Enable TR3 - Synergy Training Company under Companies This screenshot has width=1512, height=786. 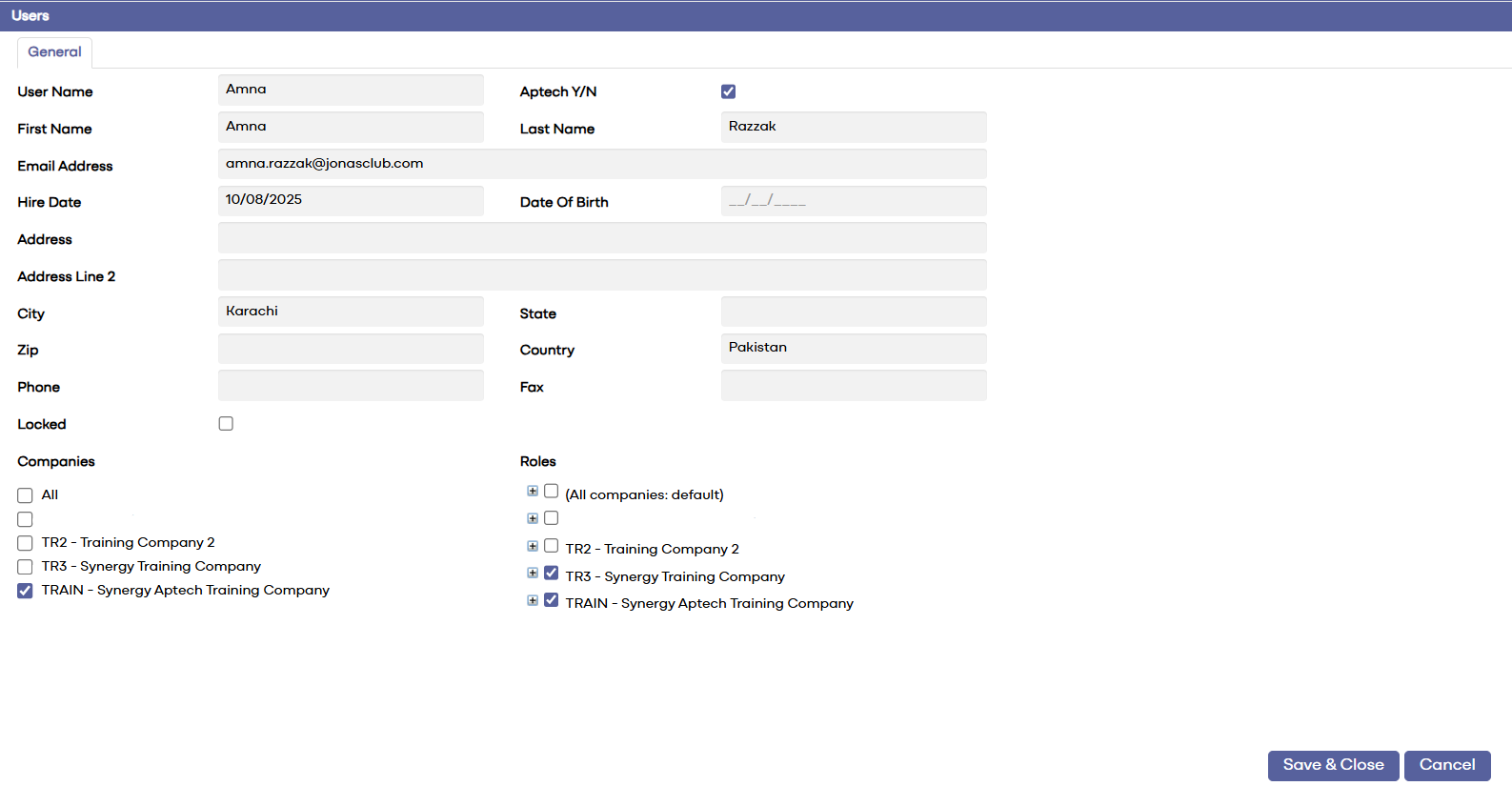coord(25,567)
